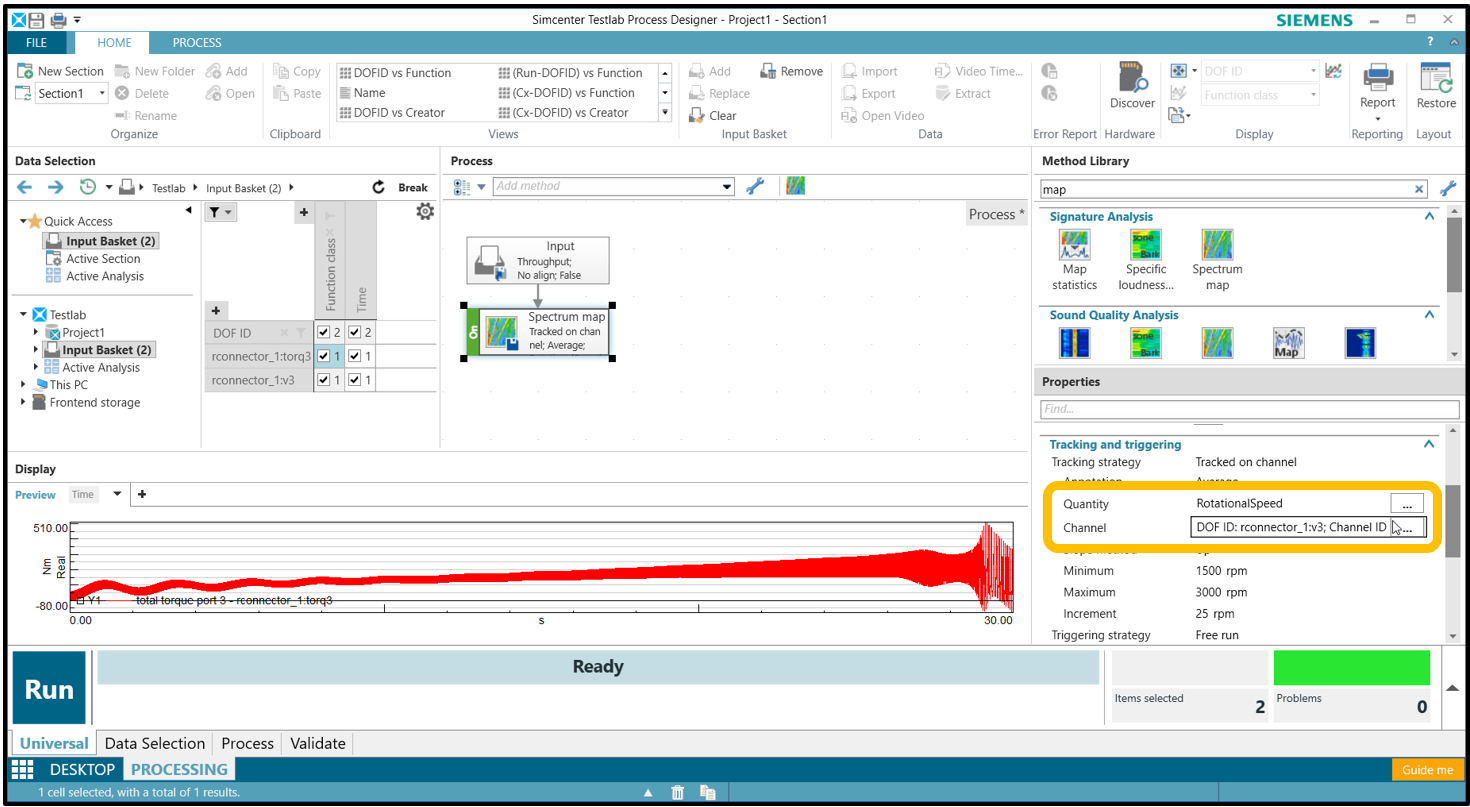Click the Channel browse ellipsis button
The image size is (1470, 807).
click(x=1408, y=528)
